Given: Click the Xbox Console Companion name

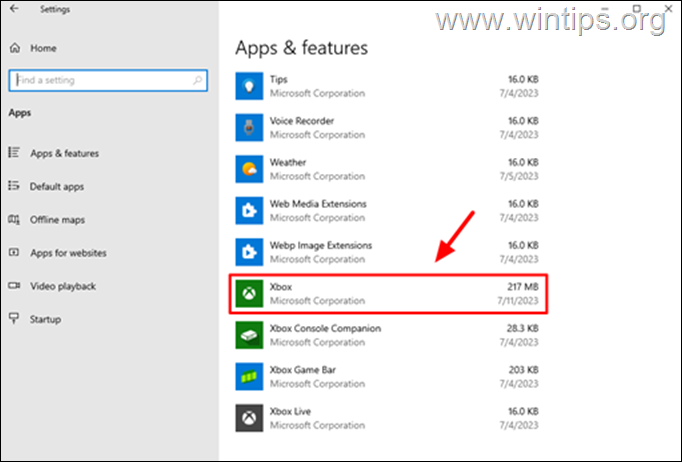Looking at the screenshot, I should click(325, 328).
